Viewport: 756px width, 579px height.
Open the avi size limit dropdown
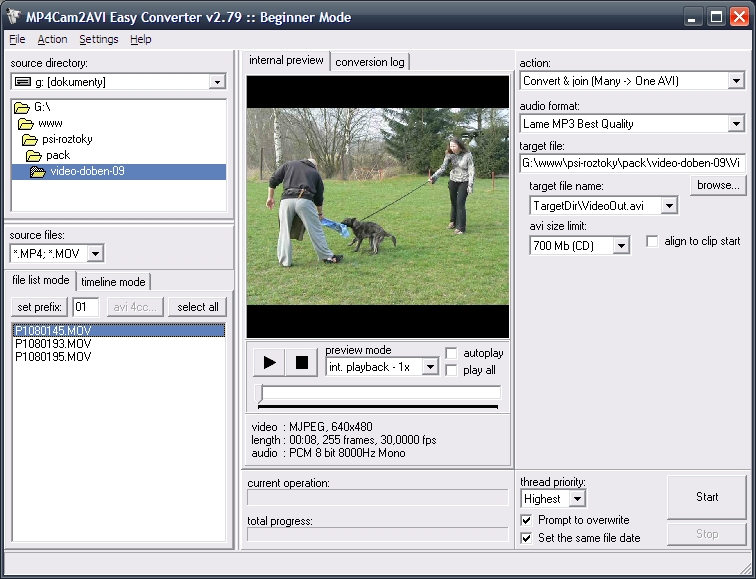coord(620,246)
